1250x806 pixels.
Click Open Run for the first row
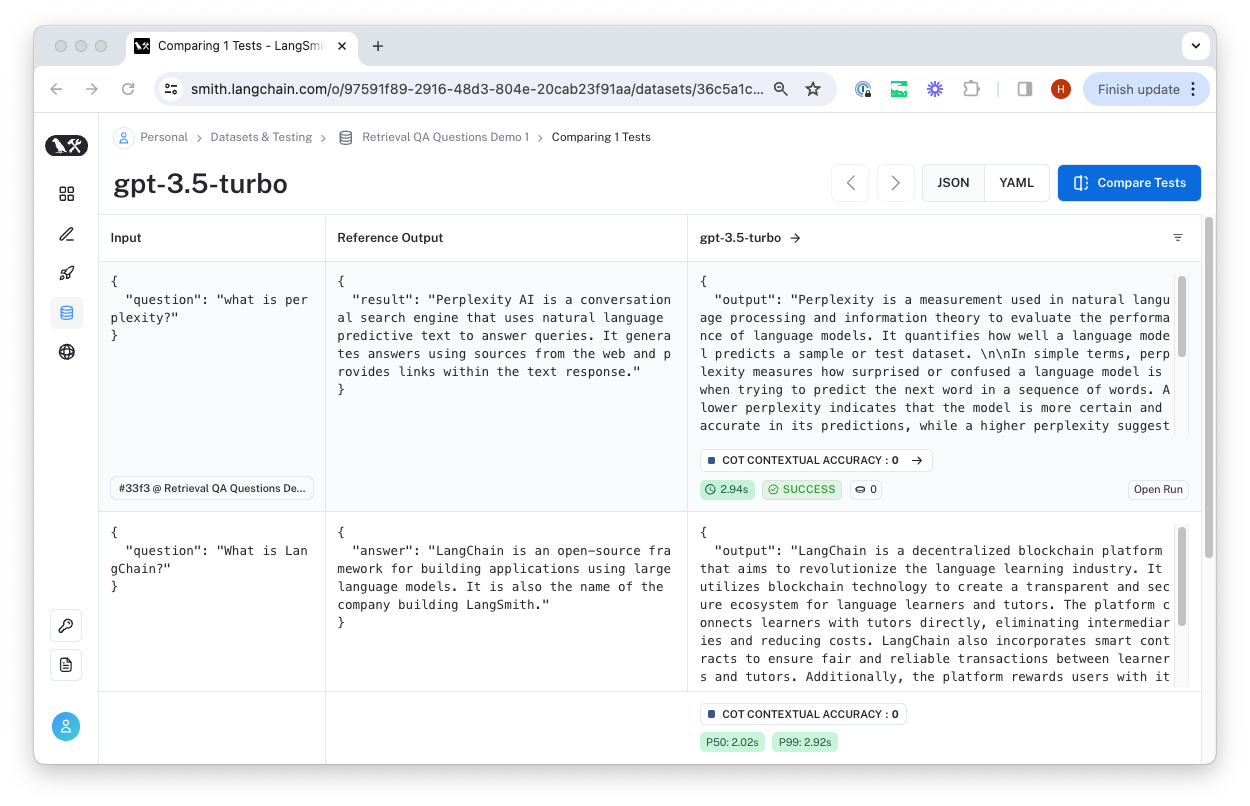tap(1158, 489)
